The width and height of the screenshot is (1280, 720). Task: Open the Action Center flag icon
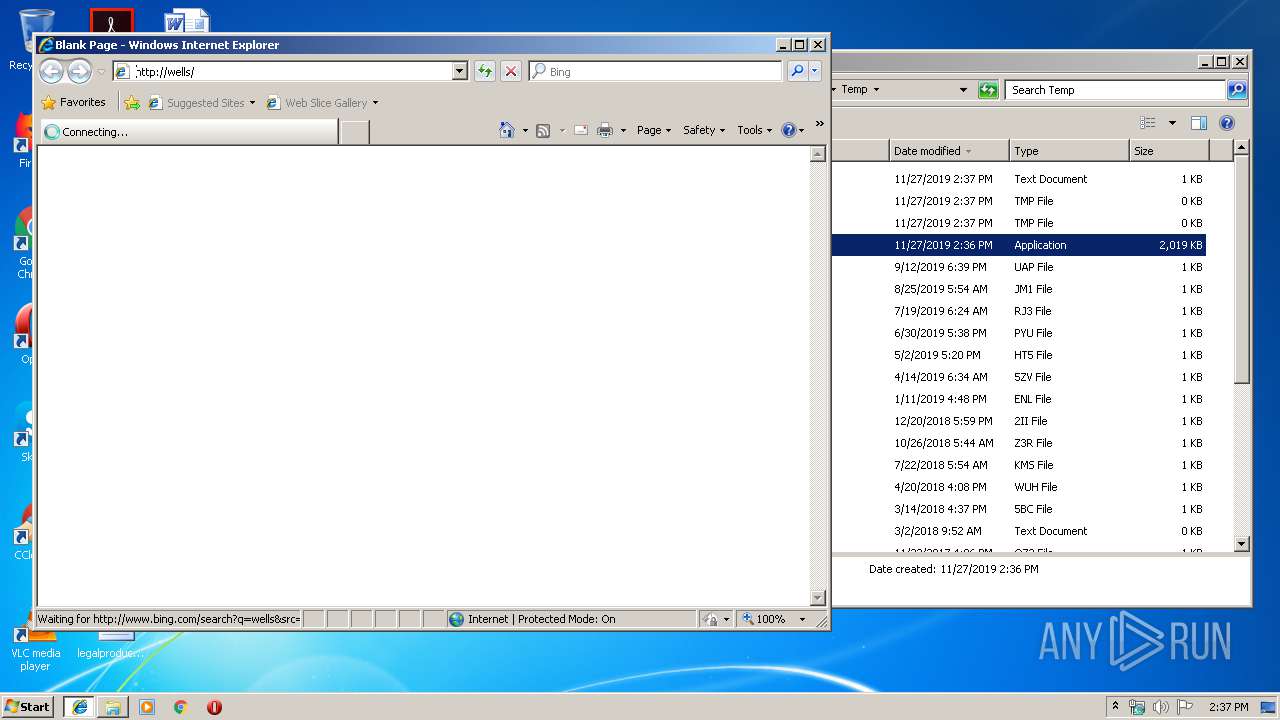point(1185,706)
